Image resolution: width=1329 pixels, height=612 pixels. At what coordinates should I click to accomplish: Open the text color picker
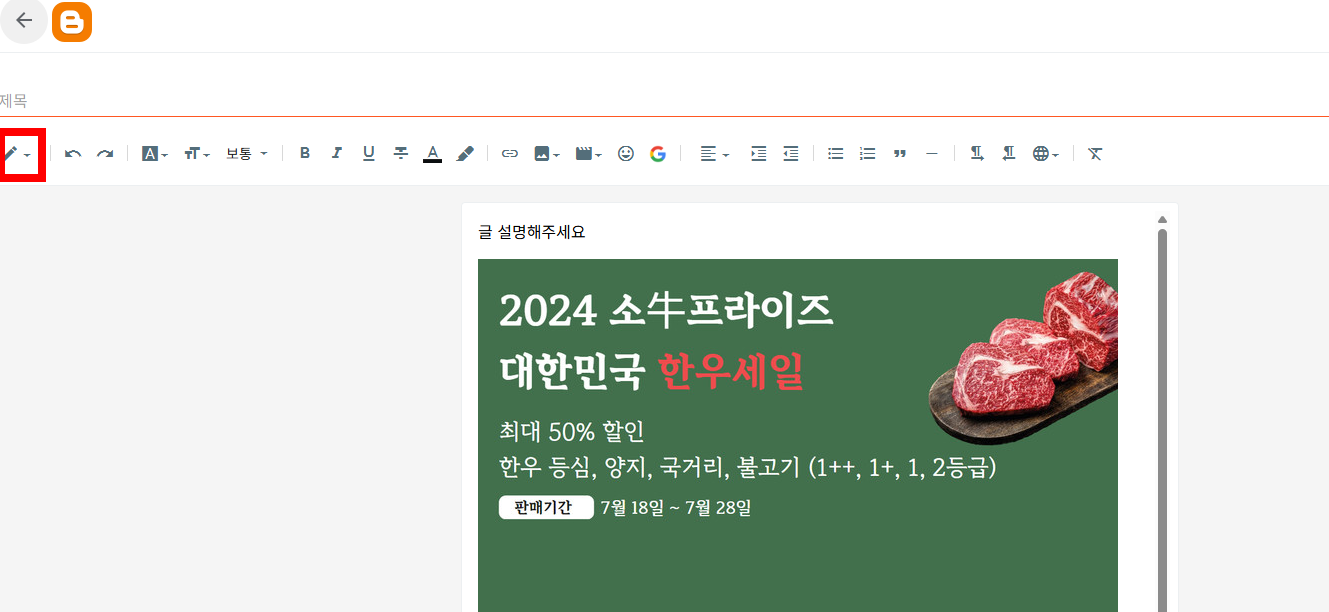(x=432, y=154)
